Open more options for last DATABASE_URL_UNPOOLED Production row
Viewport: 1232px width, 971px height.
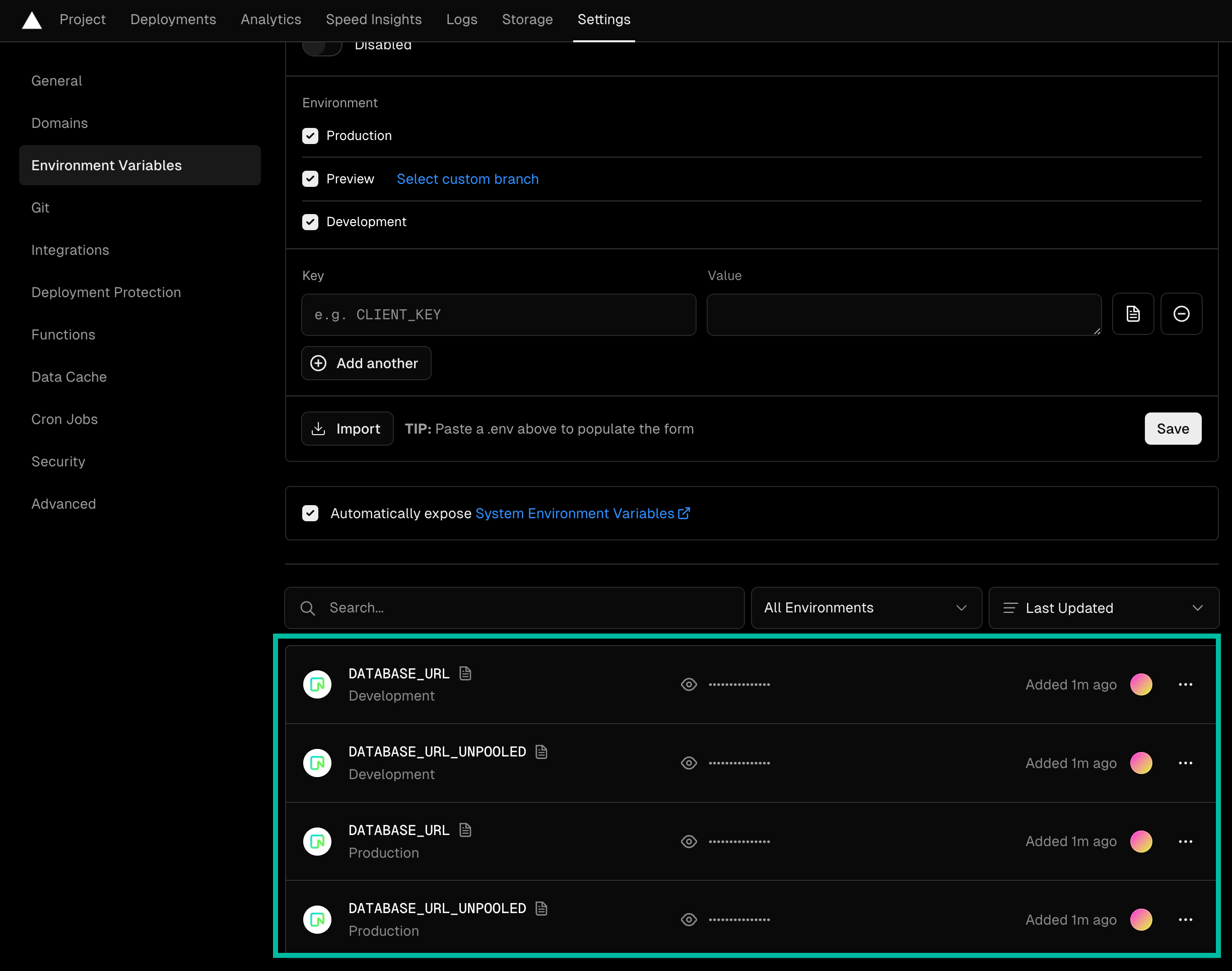point(1185,919)
